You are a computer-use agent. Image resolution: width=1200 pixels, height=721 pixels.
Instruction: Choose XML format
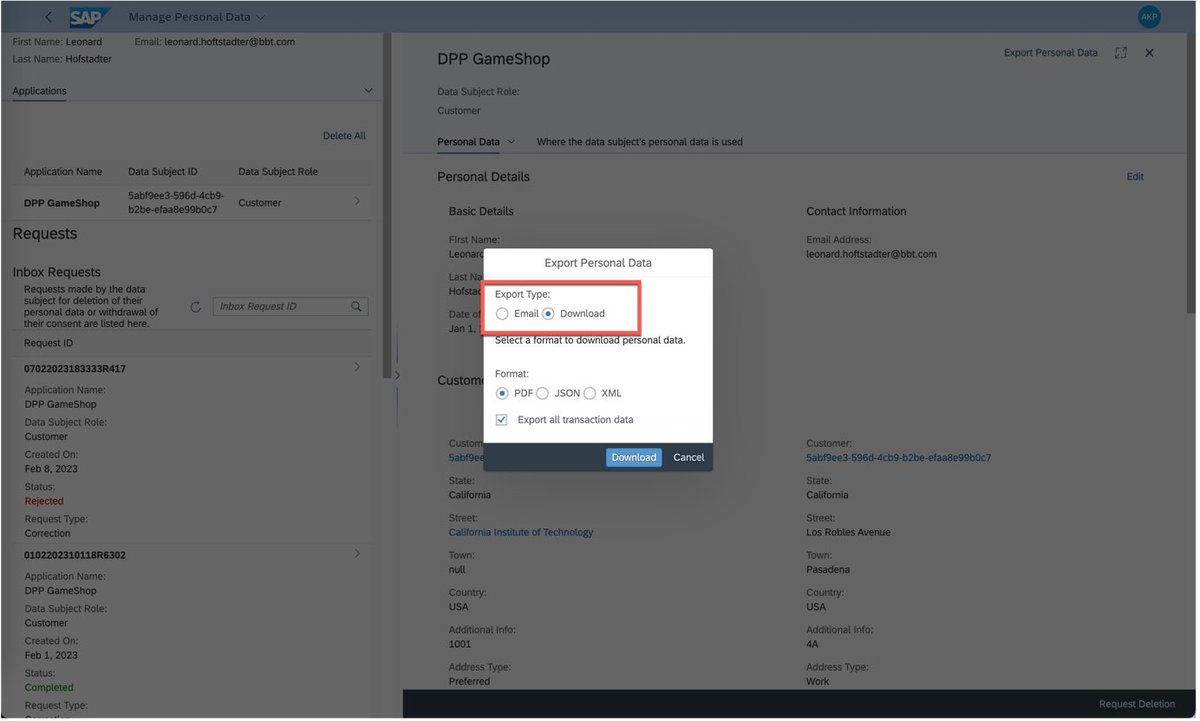tap(590, 394)
